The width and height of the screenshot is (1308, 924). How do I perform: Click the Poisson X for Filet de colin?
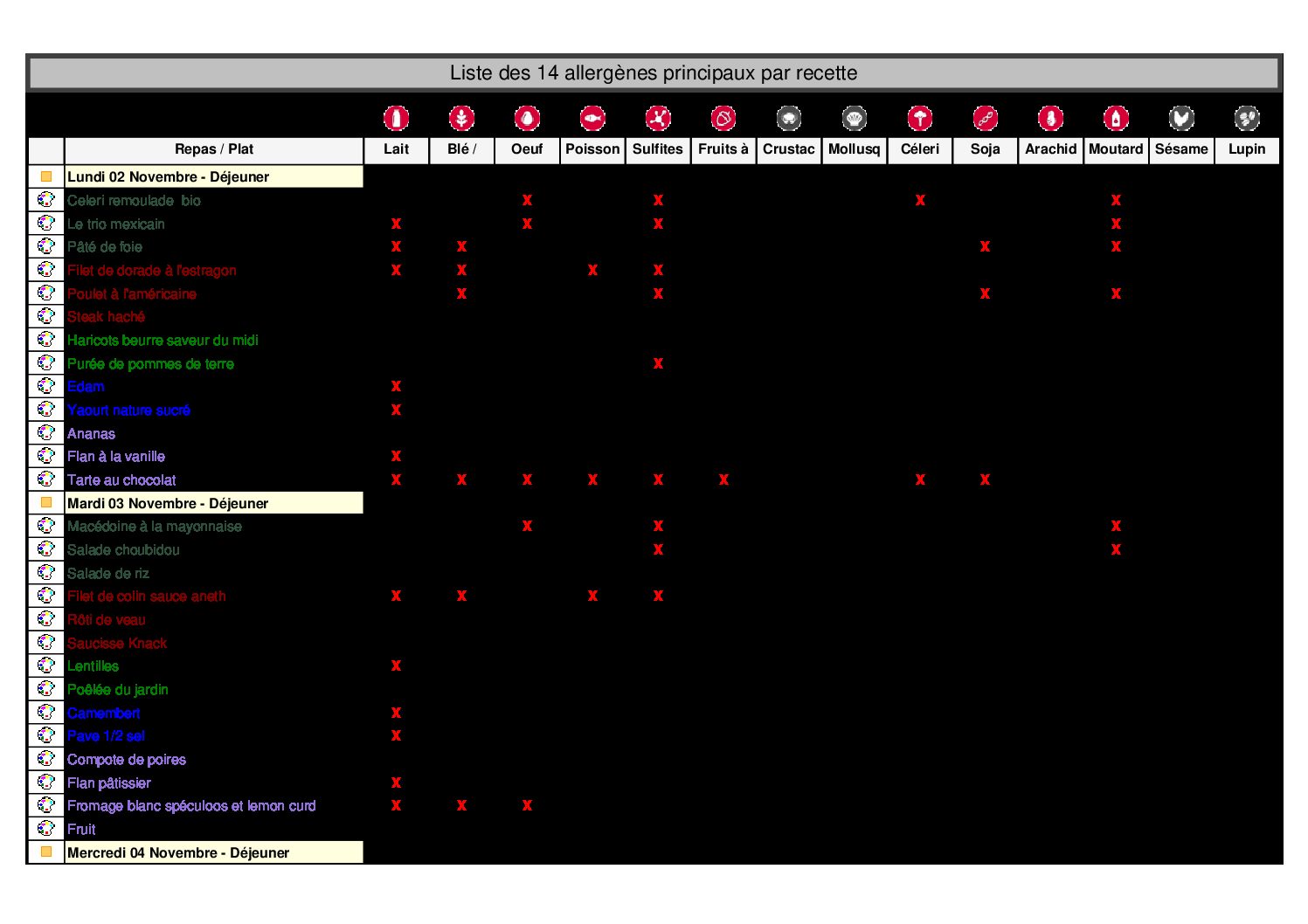tap(592, 596)
